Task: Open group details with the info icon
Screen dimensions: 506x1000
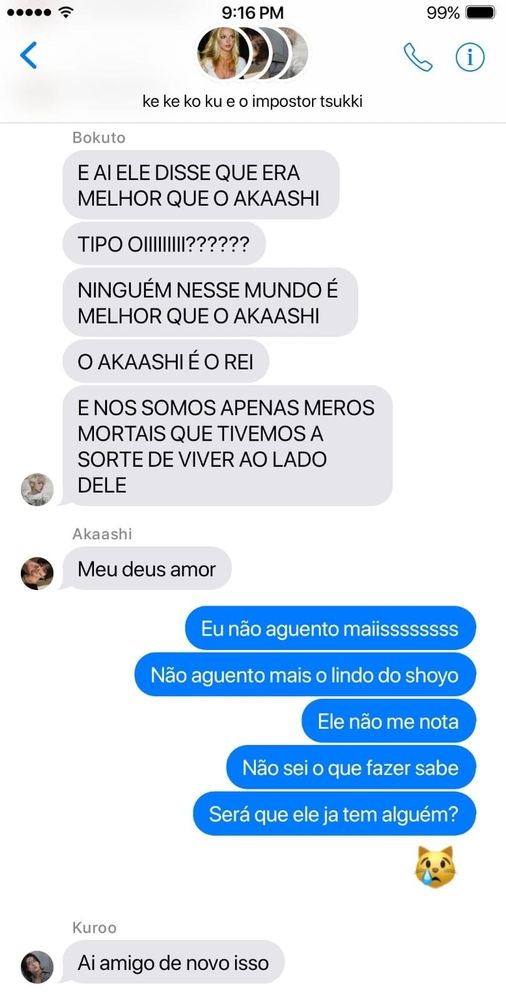Action: 470,57
